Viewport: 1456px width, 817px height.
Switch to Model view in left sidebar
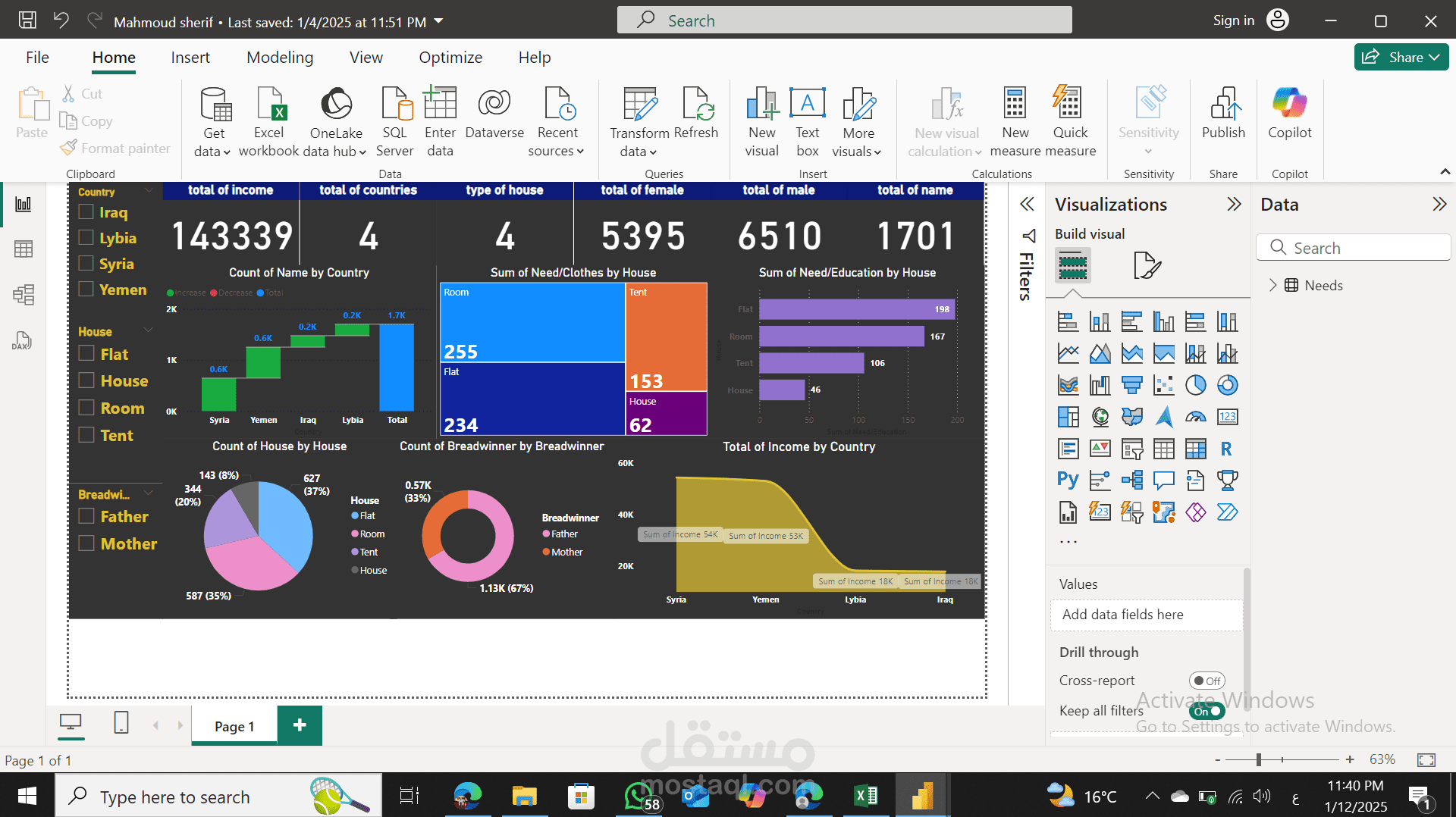point(24,295)
